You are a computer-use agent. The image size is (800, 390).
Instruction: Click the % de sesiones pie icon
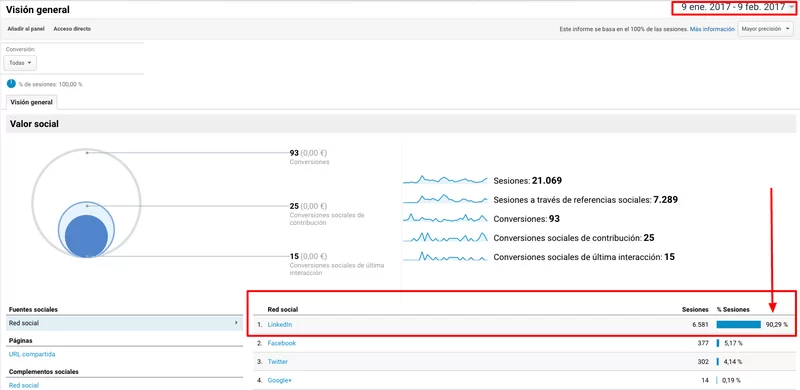coord(11,84)
